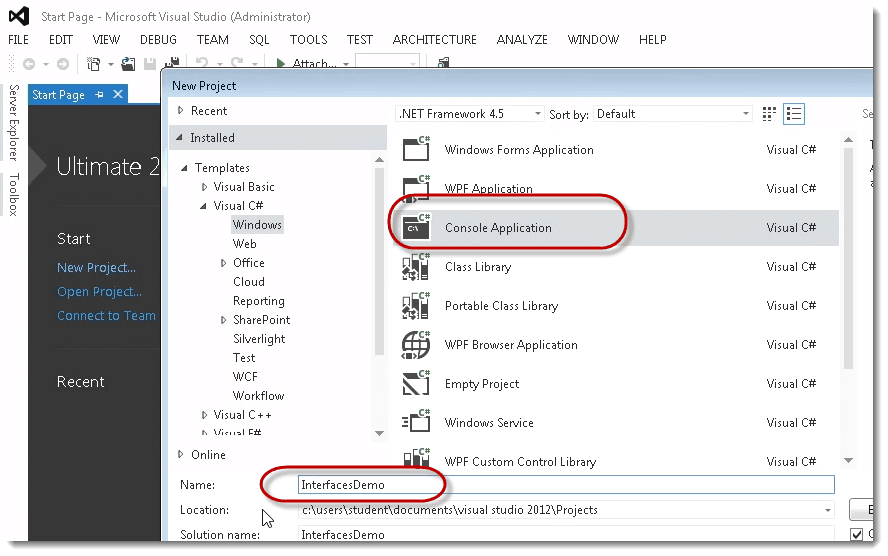This screenshot has width=888, height=556.
Task: Click the Undo toolbar icon
Action: 202,63
